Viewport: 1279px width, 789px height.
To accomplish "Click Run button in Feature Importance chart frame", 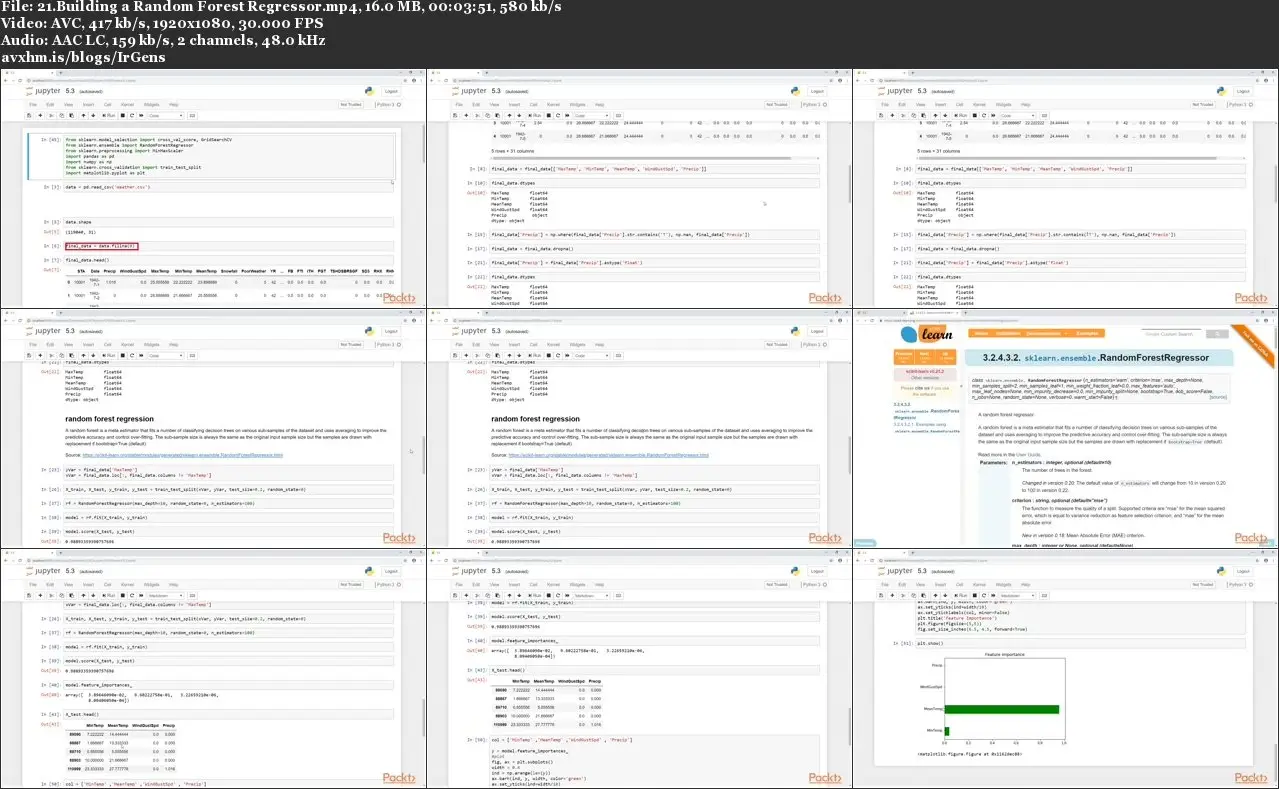I will coord(961,595).
